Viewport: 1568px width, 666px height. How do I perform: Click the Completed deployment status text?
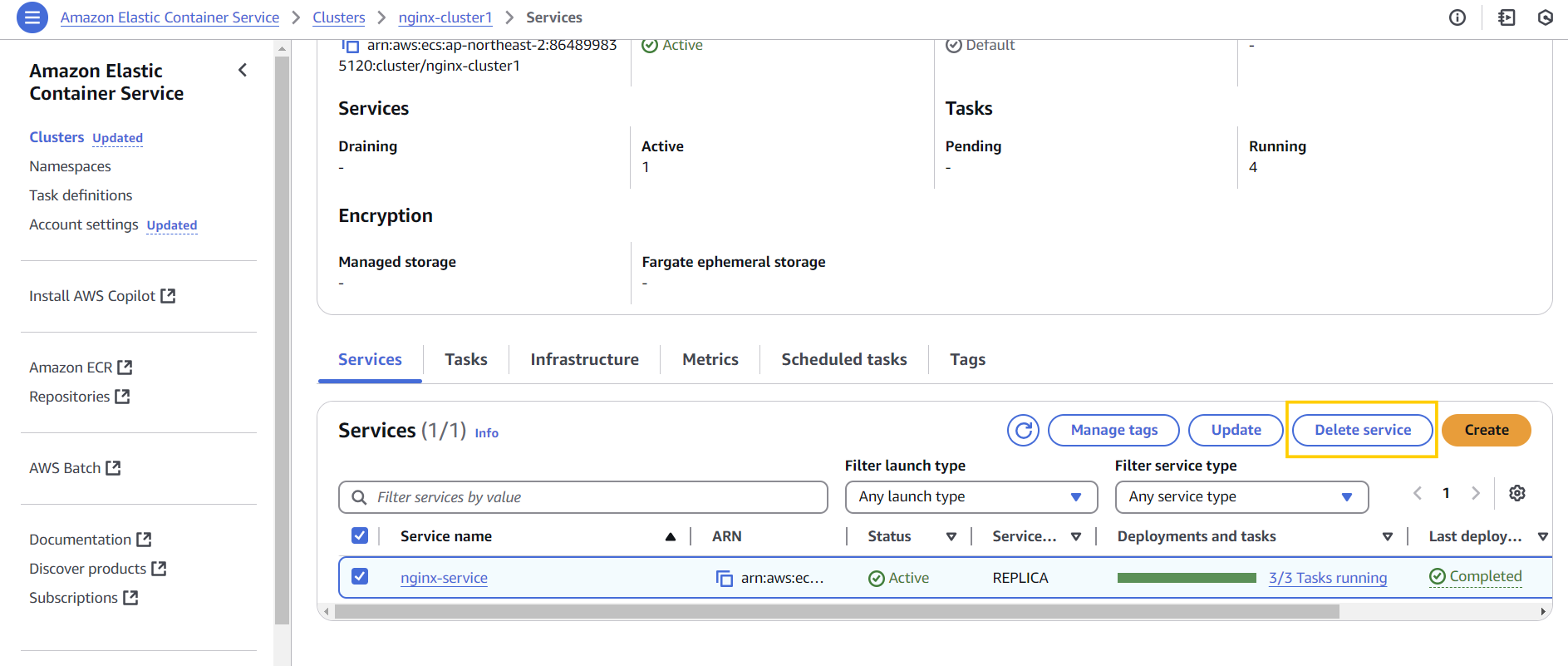[x=1486, y=576]
